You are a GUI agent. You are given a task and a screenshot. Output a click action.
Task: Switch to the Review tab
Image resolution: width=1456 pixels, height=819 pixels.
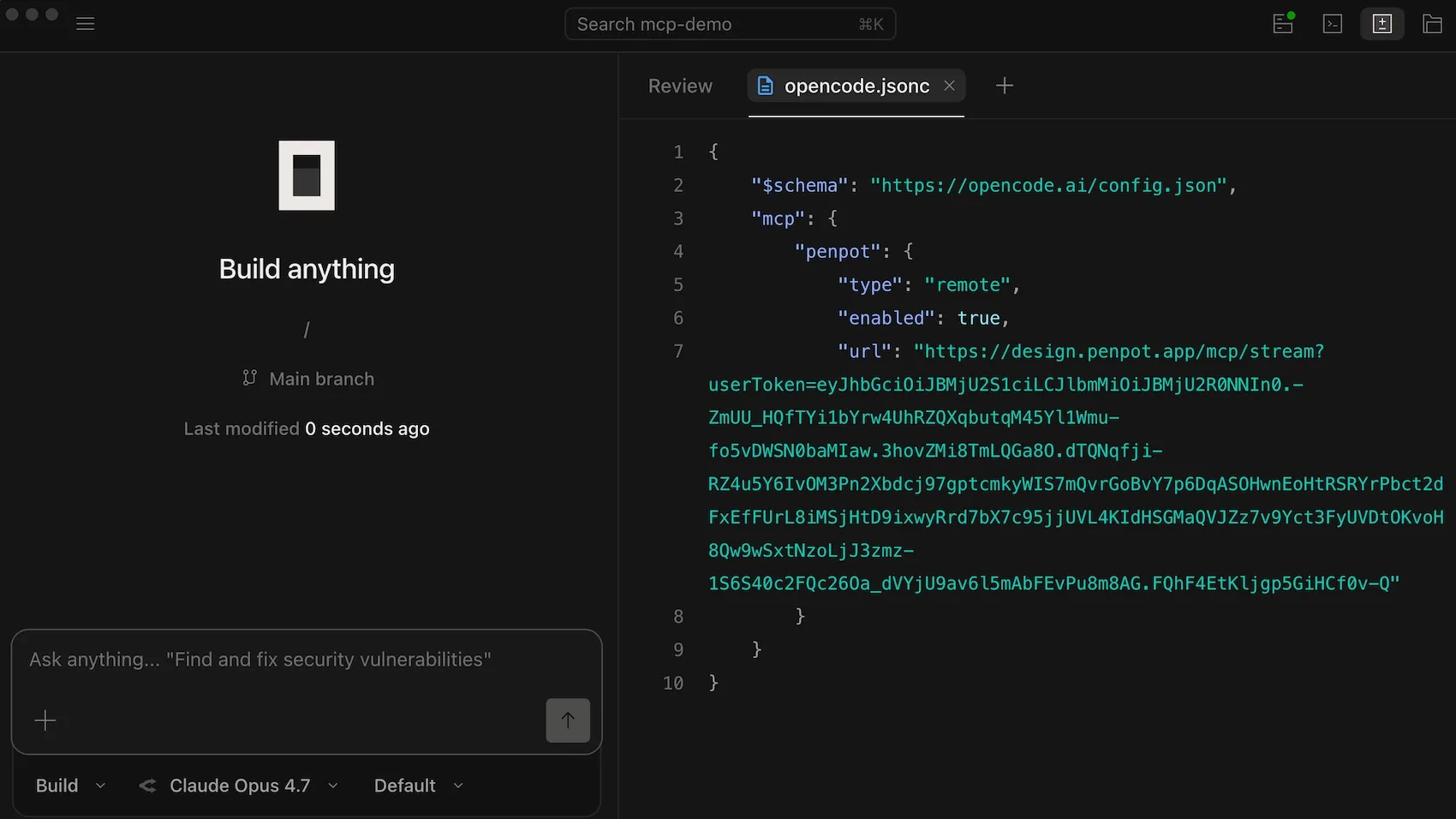click(680, 86)
